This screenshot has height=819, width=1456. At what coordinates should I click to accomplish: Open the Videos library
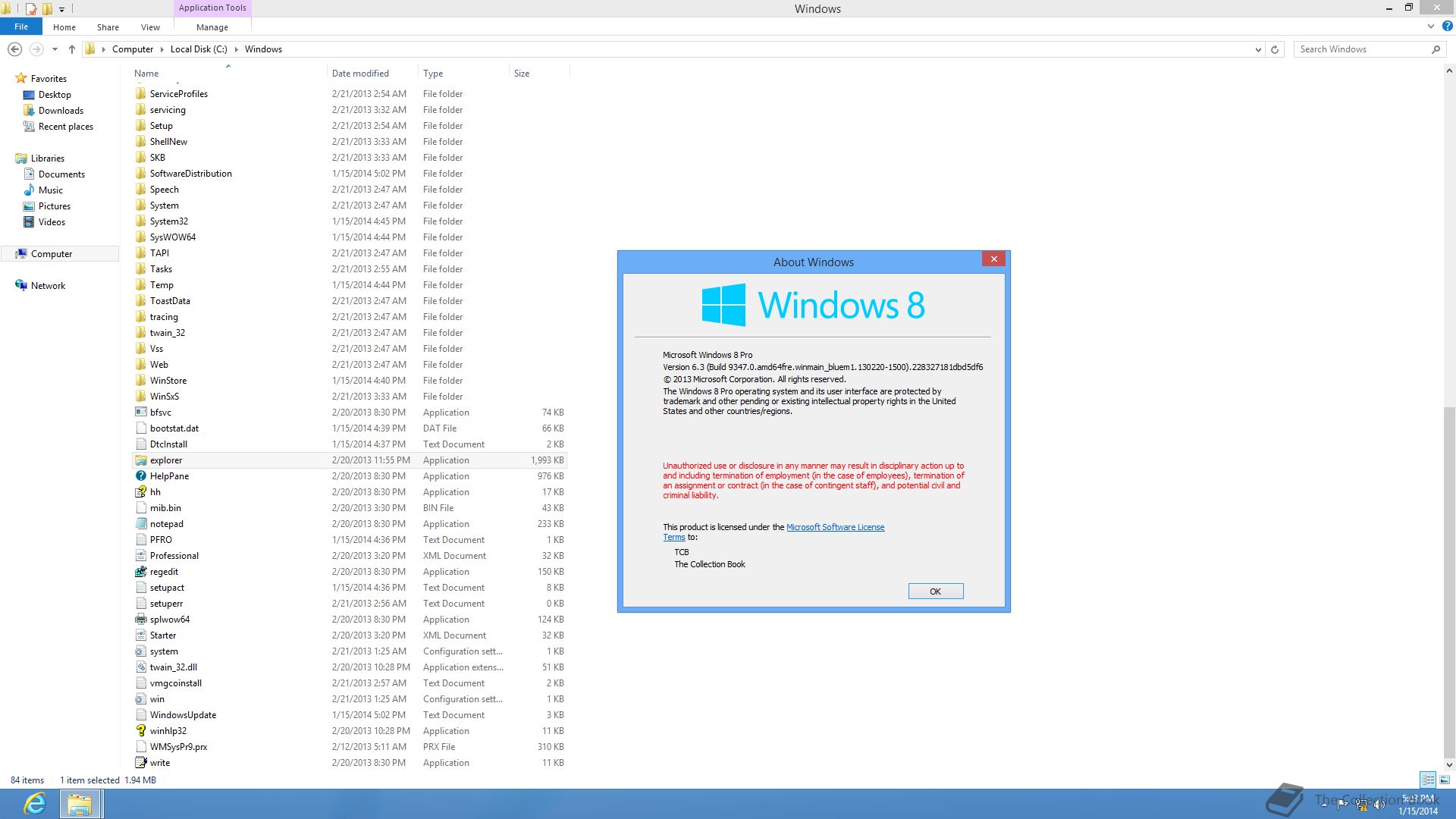point(52,222)
